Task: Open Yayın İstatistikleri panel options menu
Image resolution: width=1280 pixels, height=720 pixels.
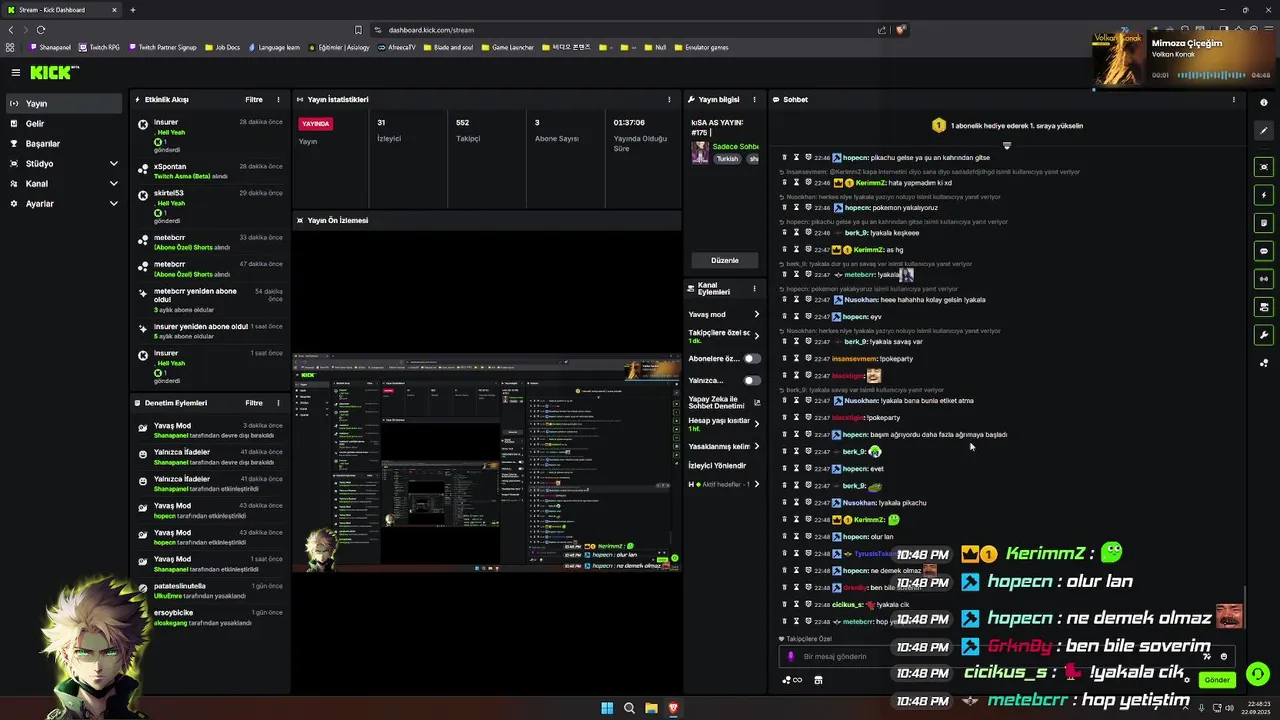Action: click(x=669, y=99)
